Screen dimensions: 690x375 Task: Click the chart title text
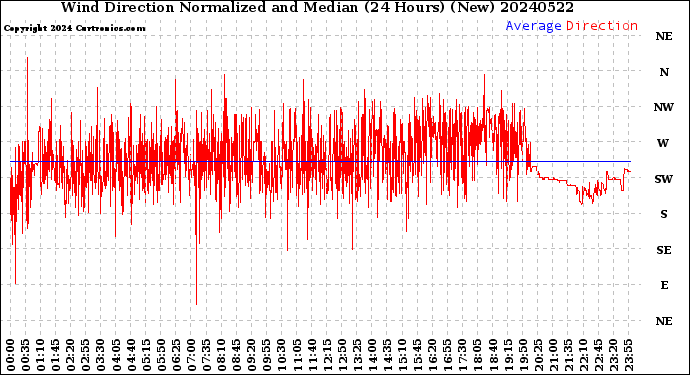[x=317, y=7]
